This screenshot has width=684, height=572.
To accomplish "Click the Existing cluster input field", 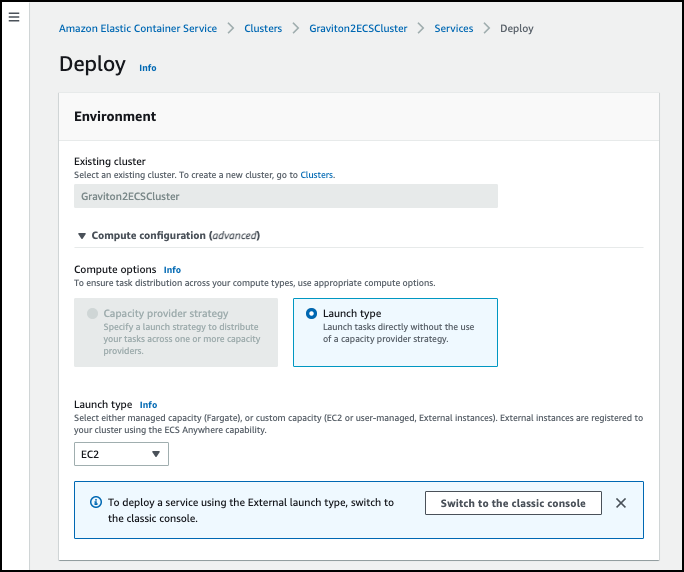I will coord(286,196).
